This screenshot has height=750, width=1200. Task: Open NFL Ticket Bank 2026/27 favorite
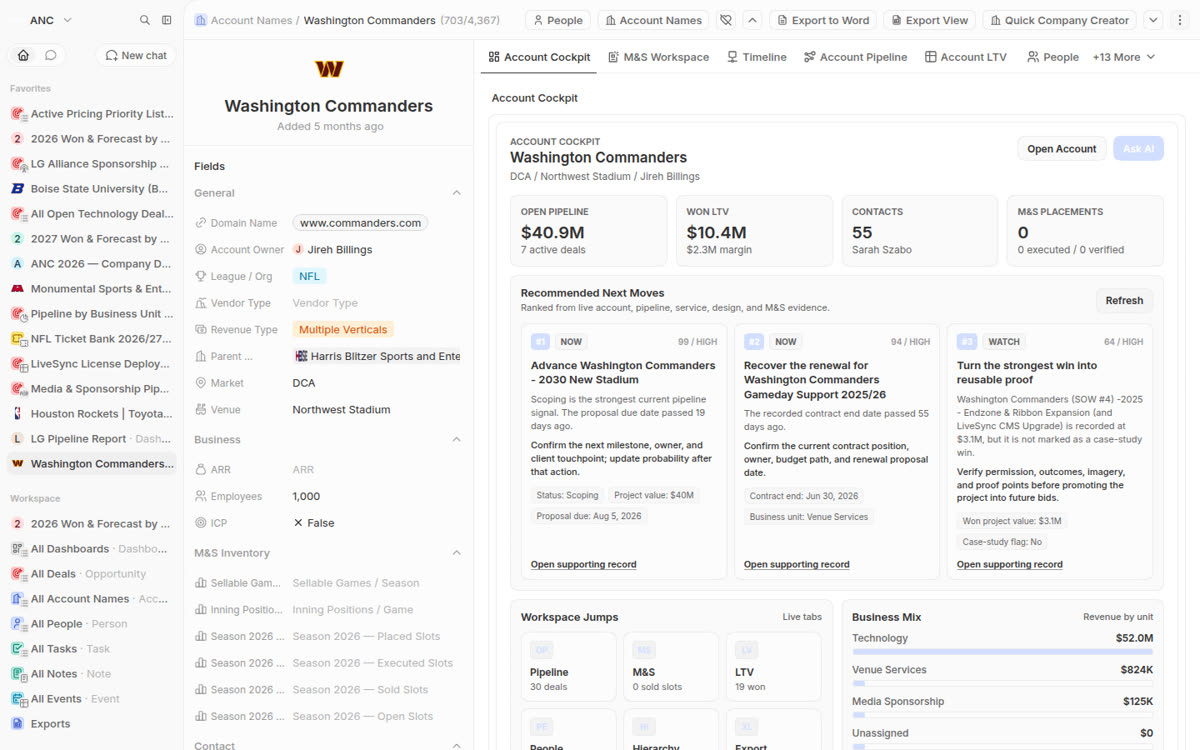(92, 339)
